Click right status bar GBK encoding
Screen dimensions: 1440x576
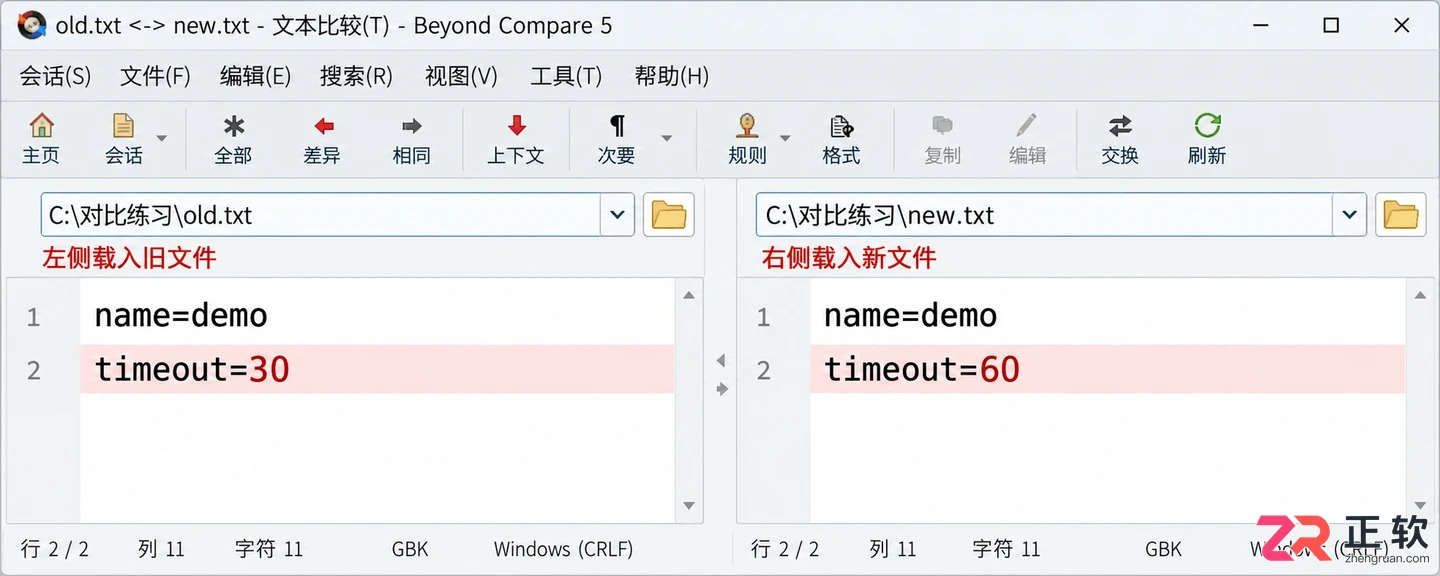[x=1163, y=549]
